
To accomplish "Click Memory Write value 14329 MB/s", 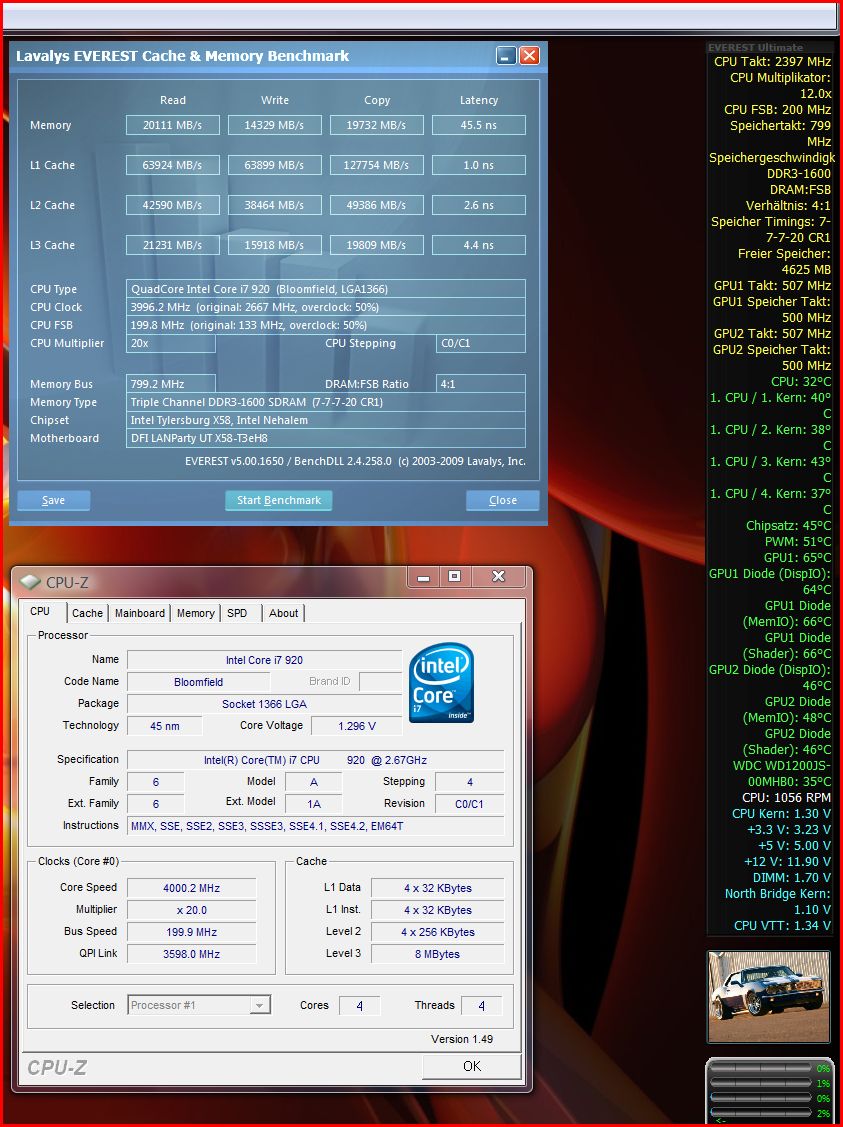I will (275, 125).
